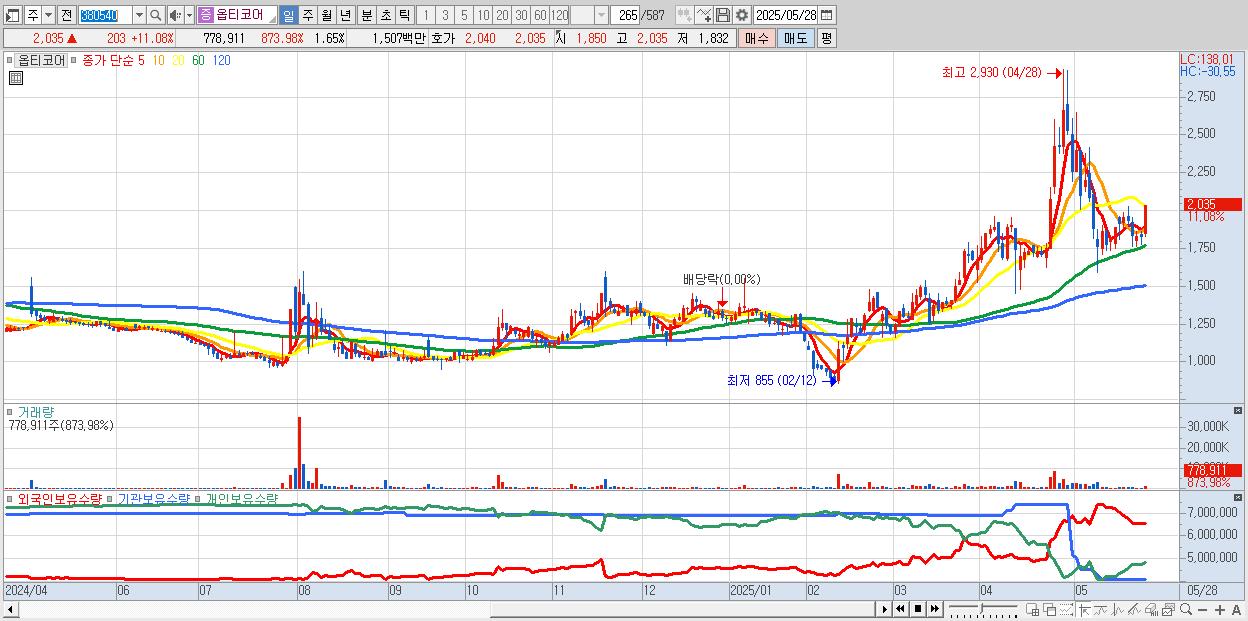The height and width of the screenshot is (621, 1248).
Task: Click the 거래량 volume panel label
Action: point(35,411)
